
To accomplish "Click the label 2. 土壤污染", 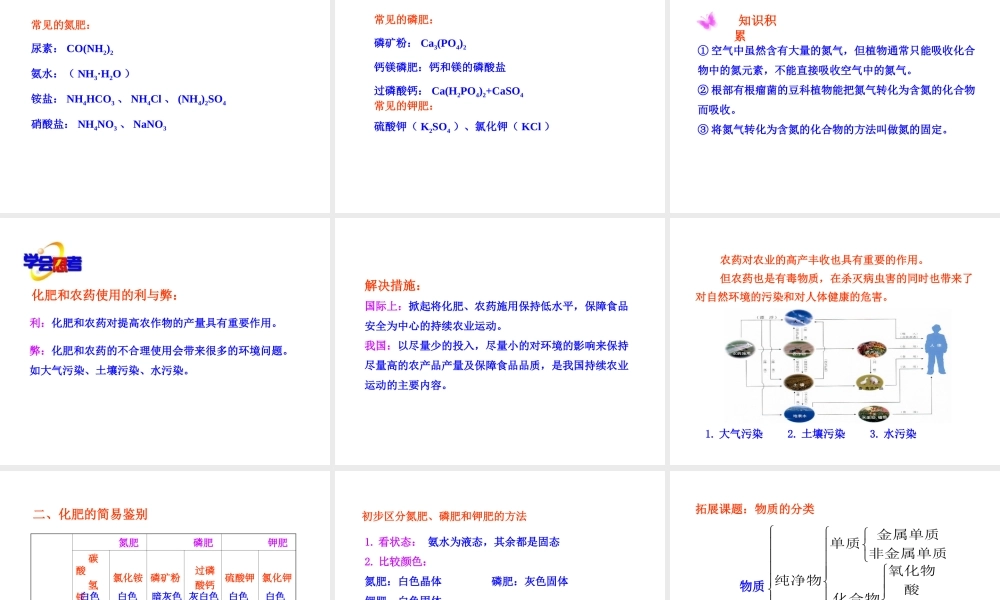I will pyautogui.click(x=816, y=434).
